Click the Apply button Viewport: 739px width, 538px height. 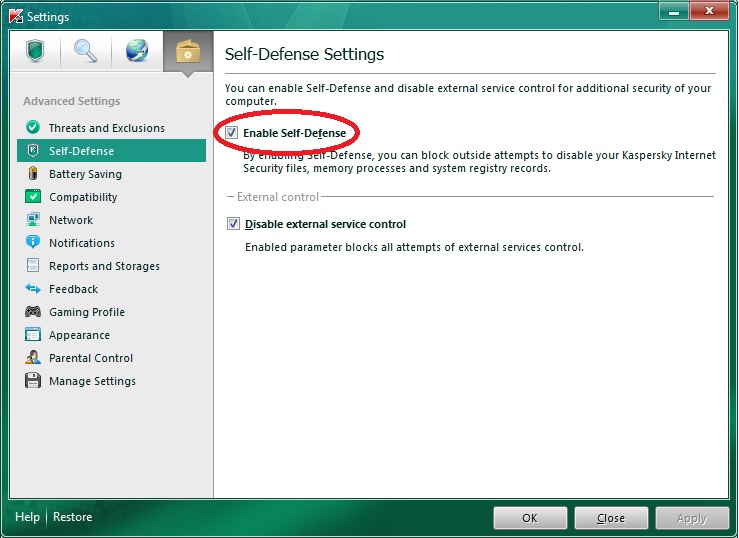pos(692,518)
